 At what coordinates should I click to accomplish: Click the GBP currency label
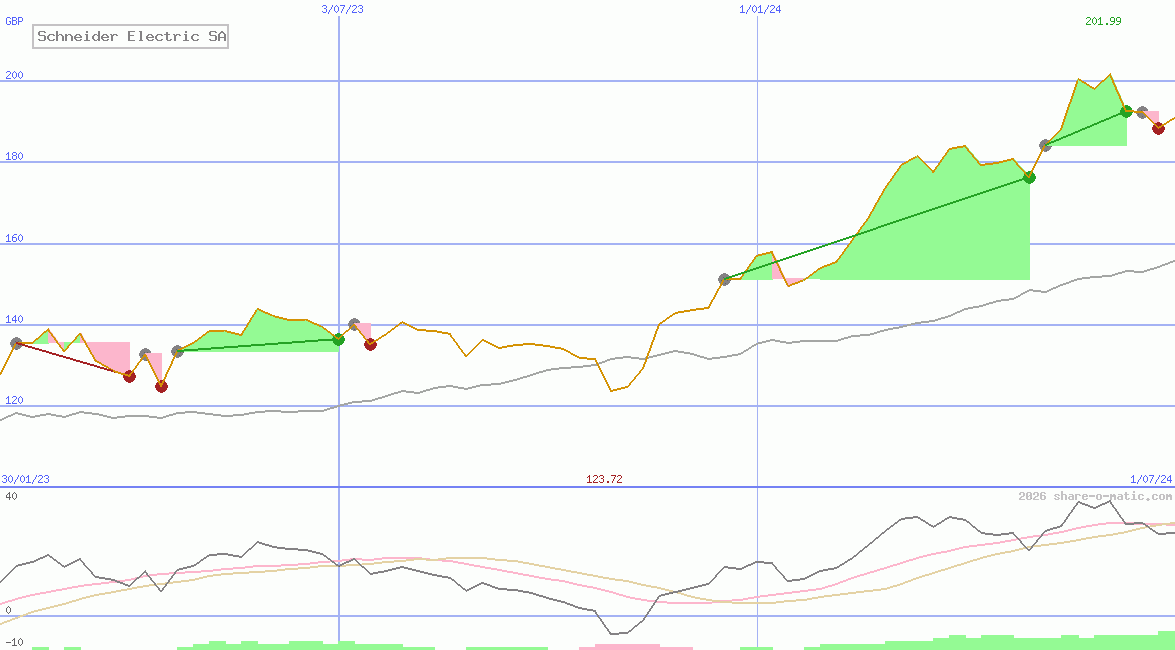click(x=14, y=21)
